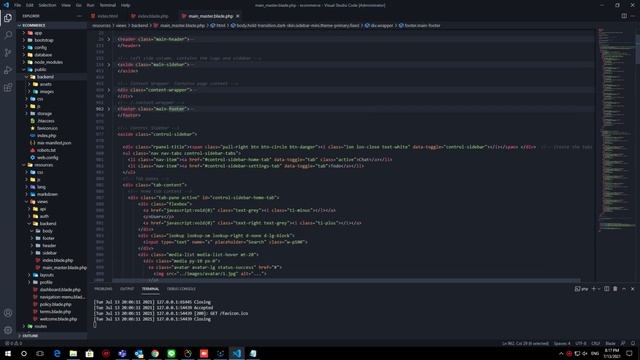Screen dimensions: 640x360
Task: Click the vertical editor scrollbar thumb
Action: pos(637,49)
